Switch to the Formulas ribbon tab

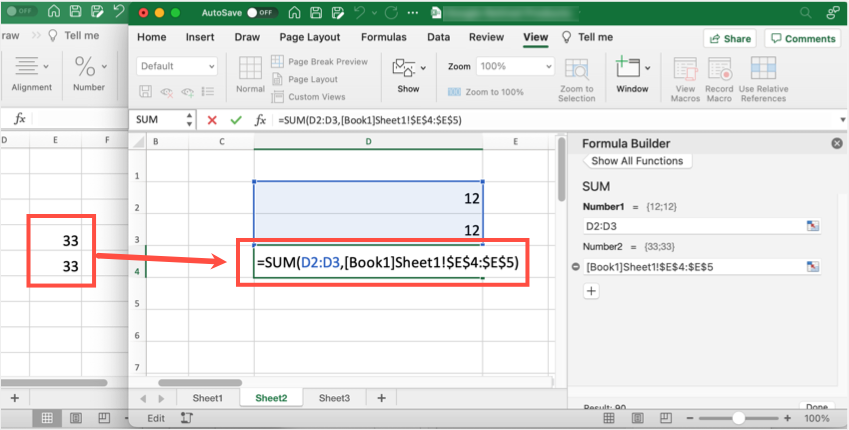(383, 37)
